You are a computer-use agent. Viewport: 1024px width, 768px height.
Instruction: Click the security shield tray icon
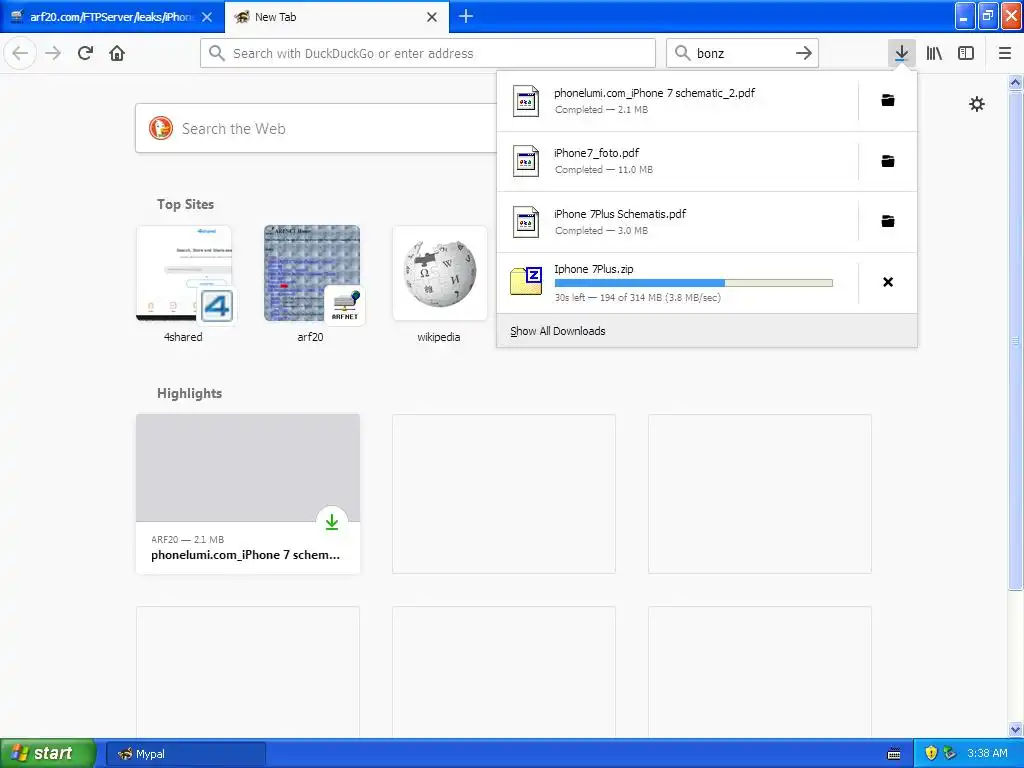[x=931, y=753]
